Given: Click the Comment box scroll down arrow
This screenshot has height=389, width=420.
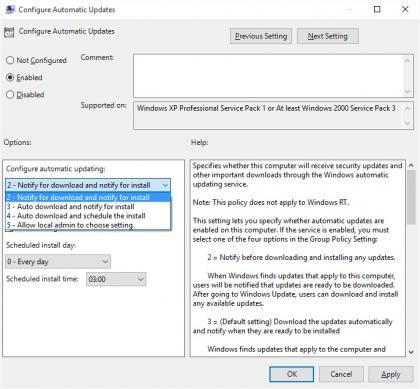Looking at the screenshot, I should tap(407, 92).
